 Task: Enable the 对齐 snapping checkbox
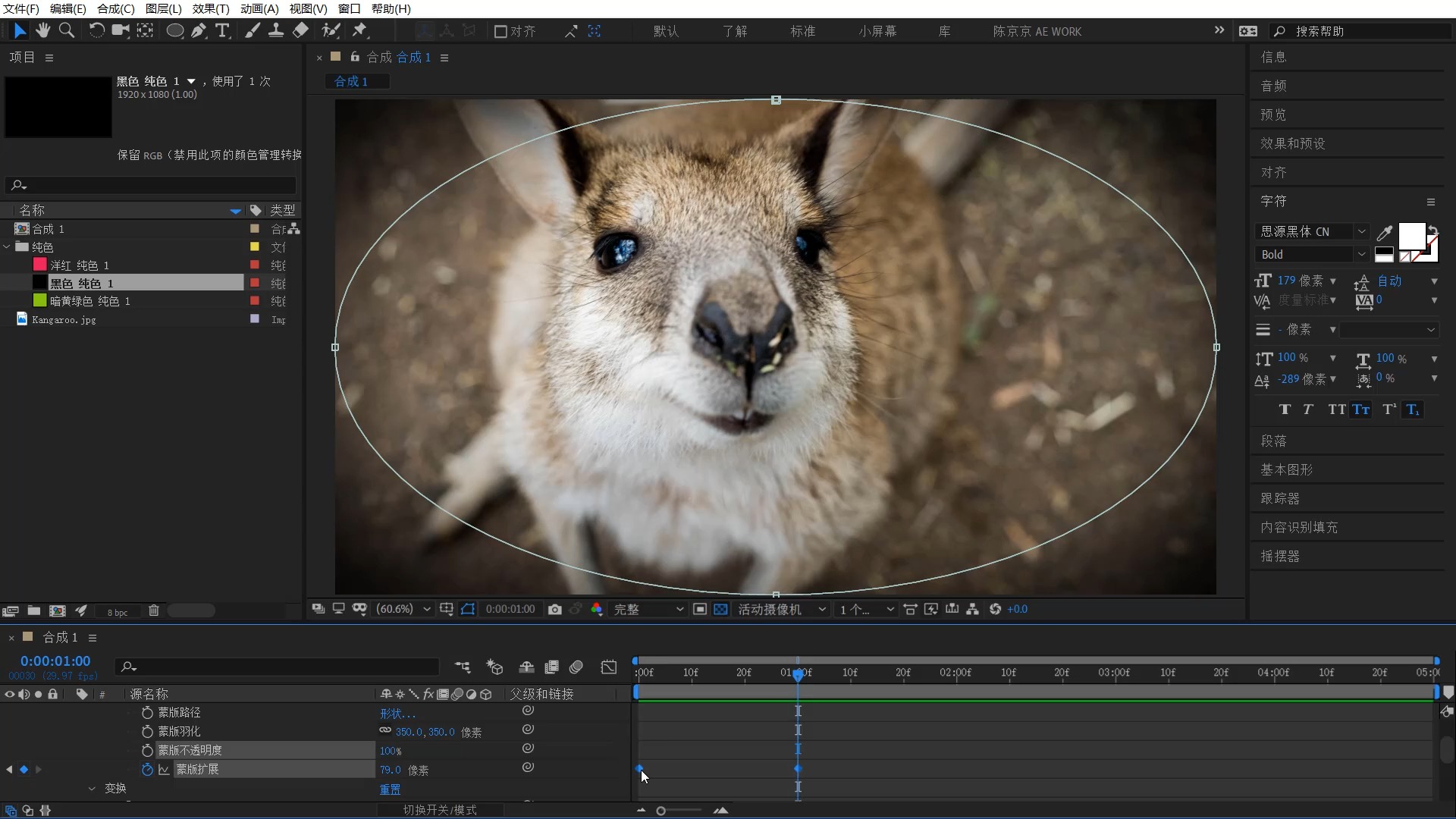[500, 31]
